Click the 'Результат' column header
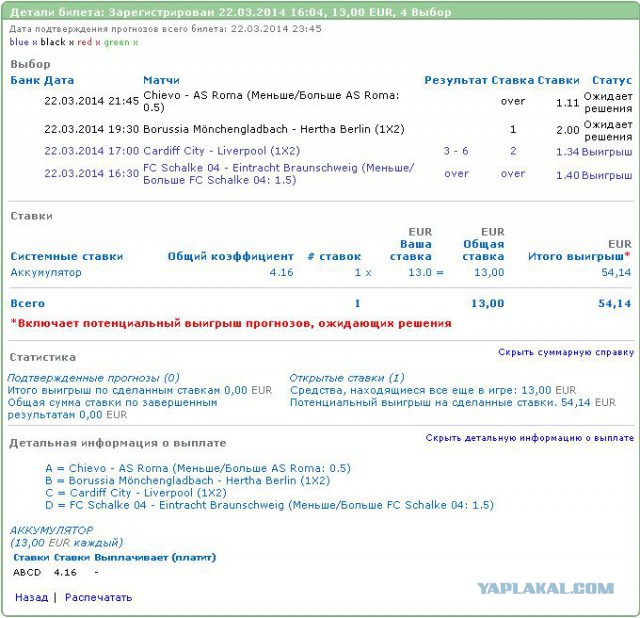640x618 pixels. (456, 80)
